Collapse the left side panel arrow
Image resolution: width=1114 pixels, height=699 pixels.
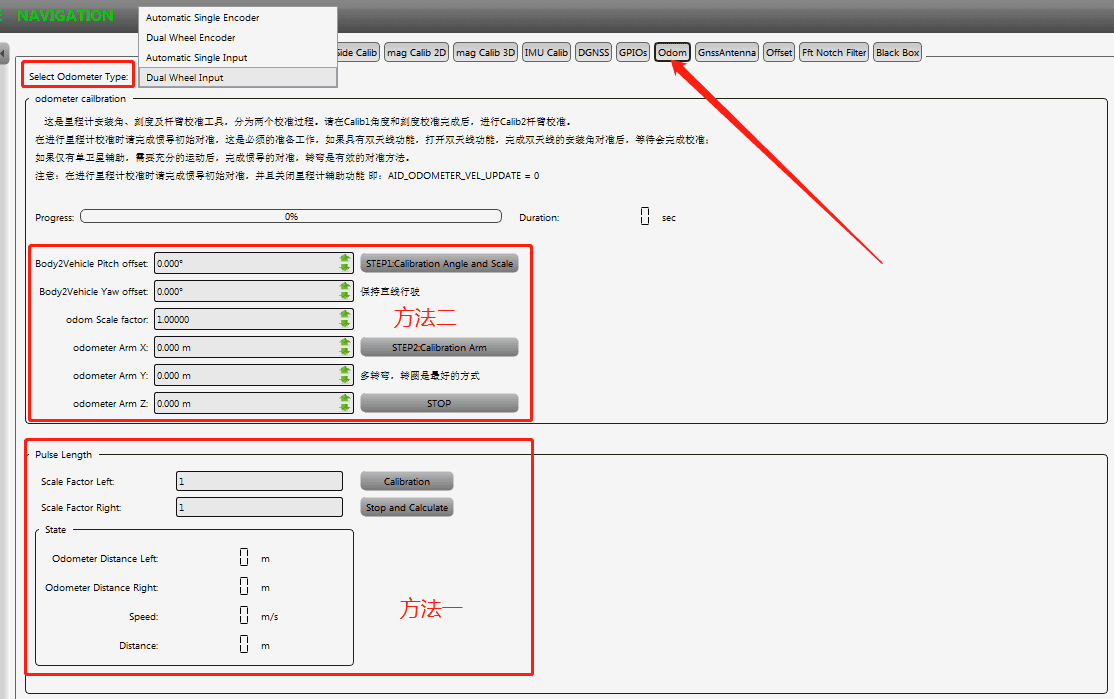[x=4, y=53]
